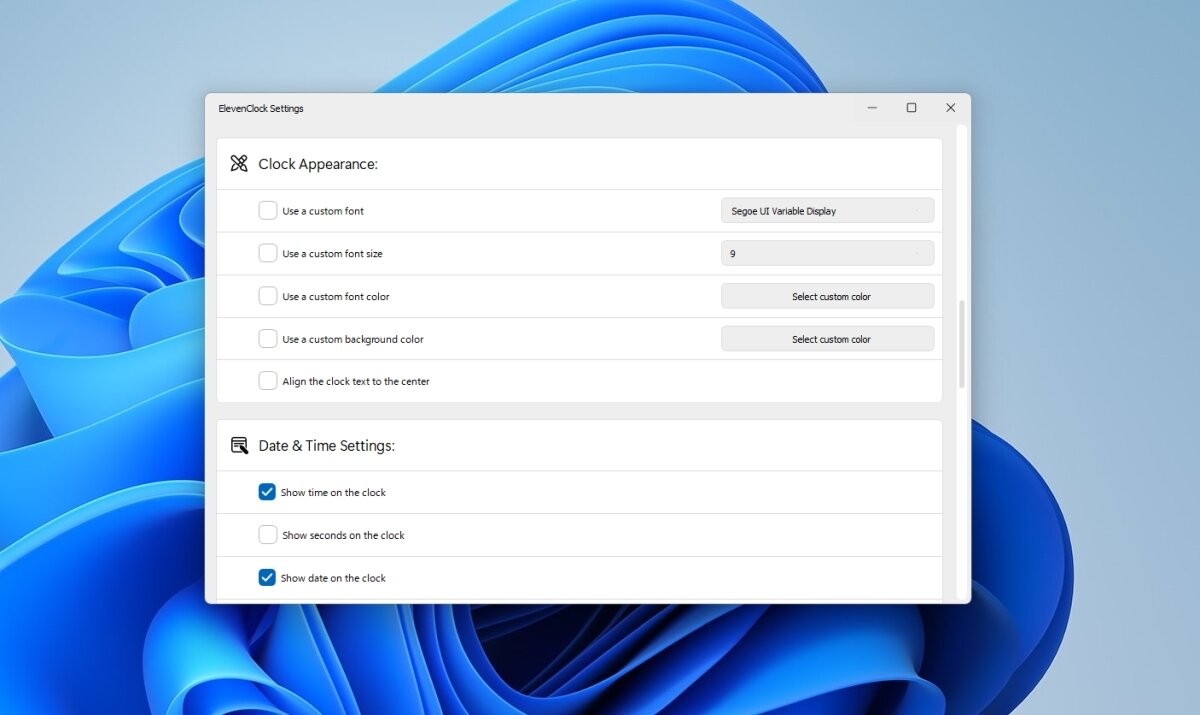This screenshot has width=1200, height=715.
Task: Enable Align the clock text to the center
Action: (267, 380)
